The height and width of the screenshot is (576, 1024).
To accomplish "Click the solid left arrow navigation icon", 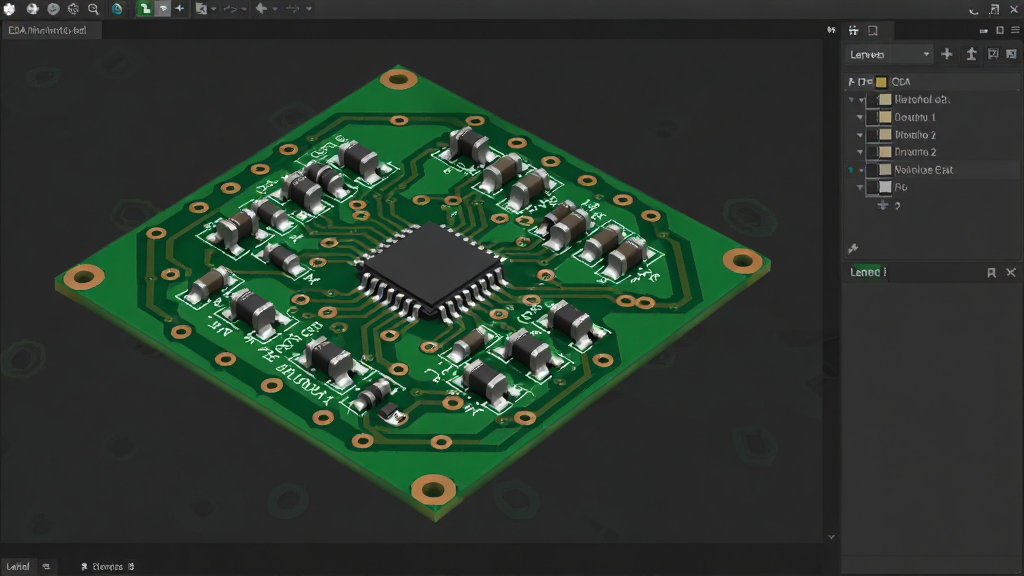I will 261,9.
